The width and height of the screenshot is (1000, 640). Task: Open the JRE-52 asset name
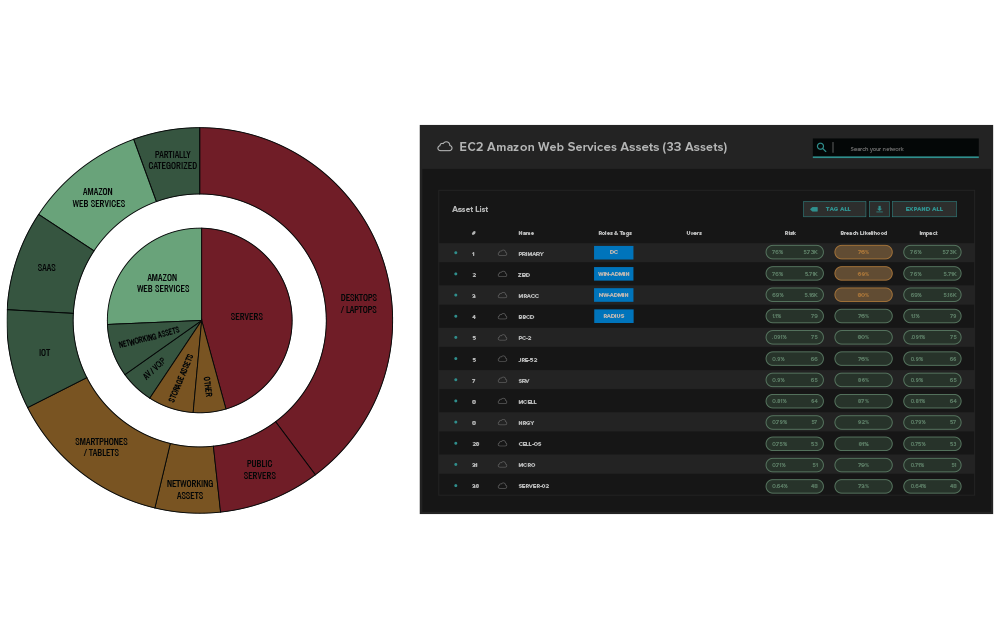[527, 360]
